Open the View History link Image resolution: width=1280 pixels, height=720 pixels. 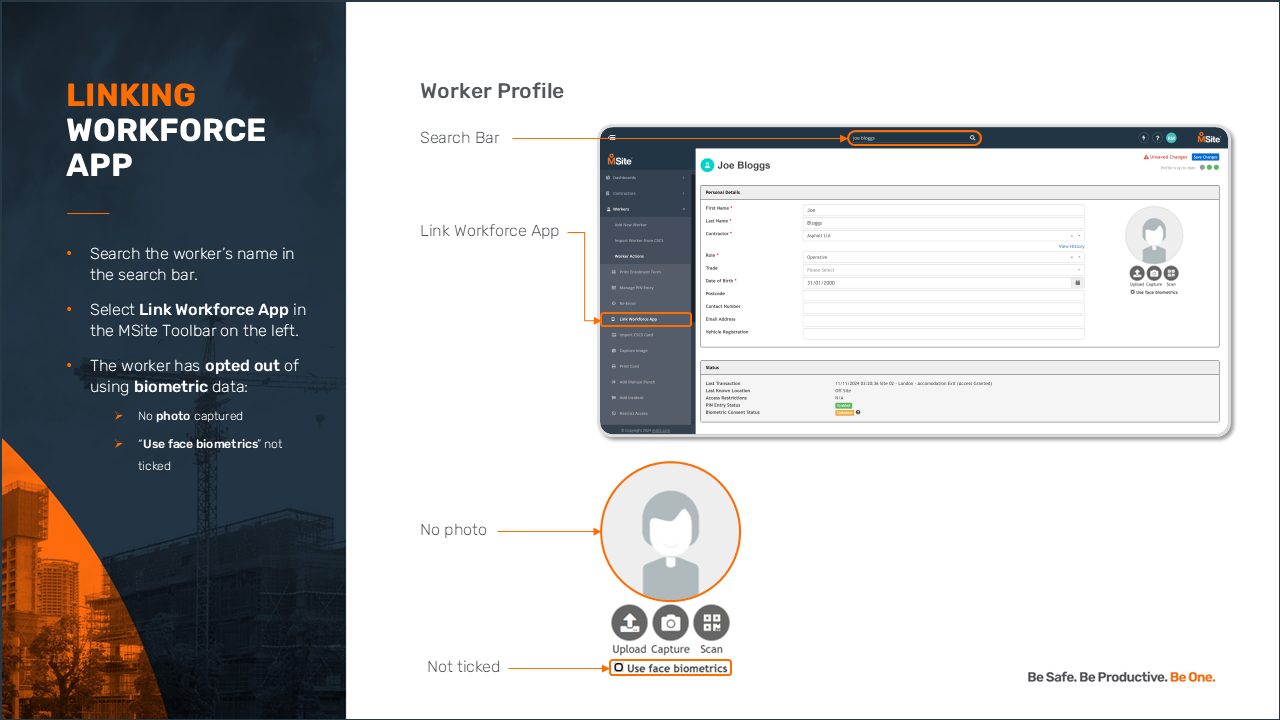[x=1071, y=246]
